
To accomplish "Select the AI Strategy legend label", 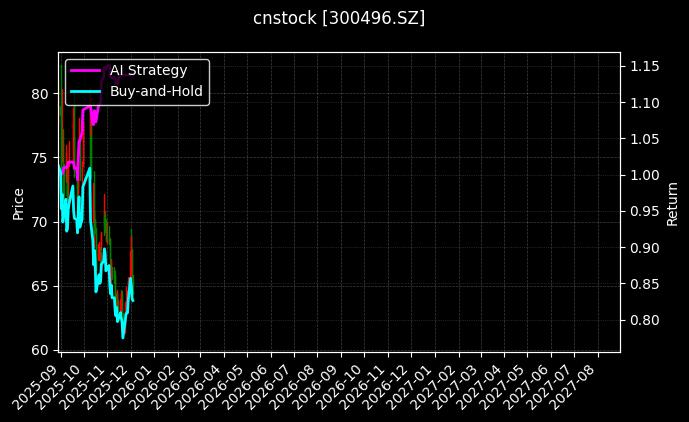I will pos(148,70).
